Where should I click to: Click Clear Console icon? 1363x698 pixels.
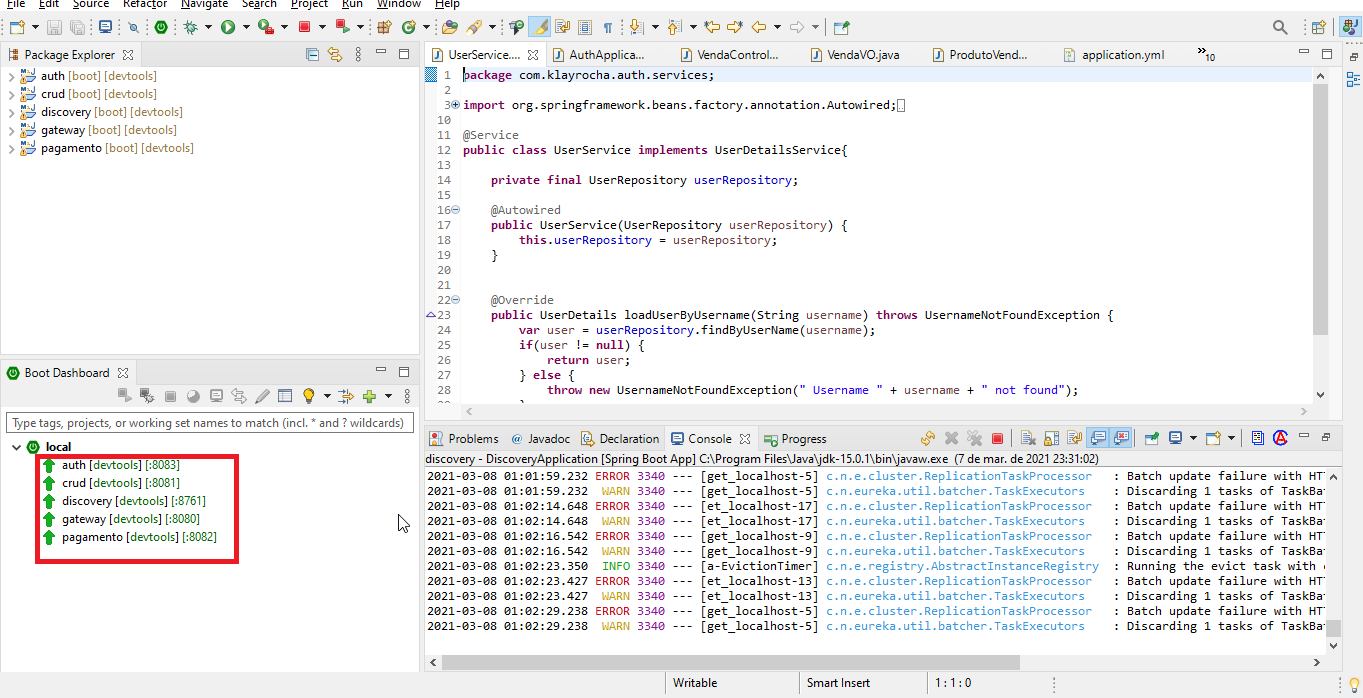pyautogui.click(x=1027, y=438)
